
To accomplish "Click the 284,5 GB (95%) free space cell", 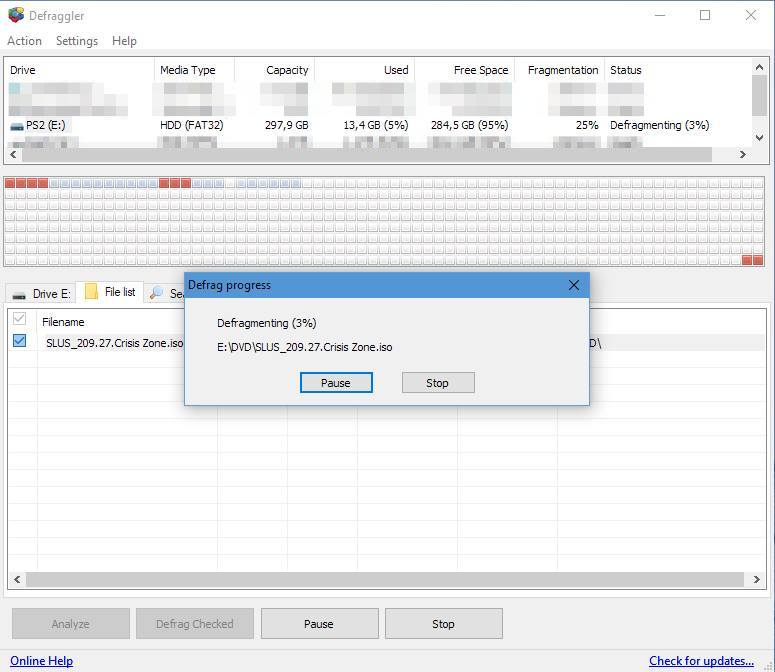I will 470,126.
